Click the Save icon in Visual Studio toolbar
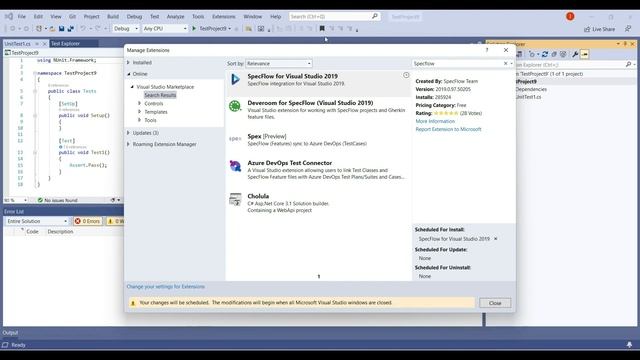This screenshot has width=640, height=360. [x=61, y=29]
